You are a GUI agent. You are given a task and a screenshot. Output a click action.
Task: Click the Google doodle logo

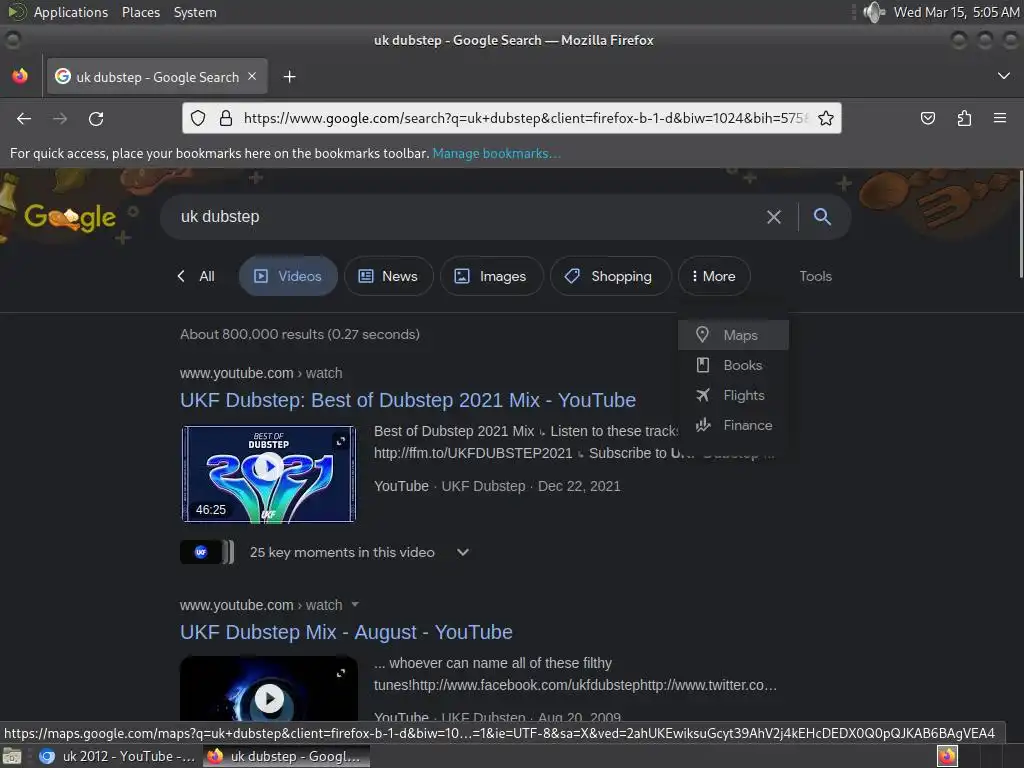point(70,217)
